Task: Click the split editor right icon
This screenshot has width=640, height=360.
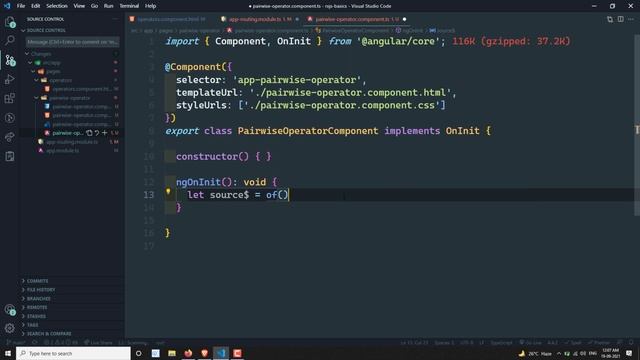Action: tap(620, 19)
